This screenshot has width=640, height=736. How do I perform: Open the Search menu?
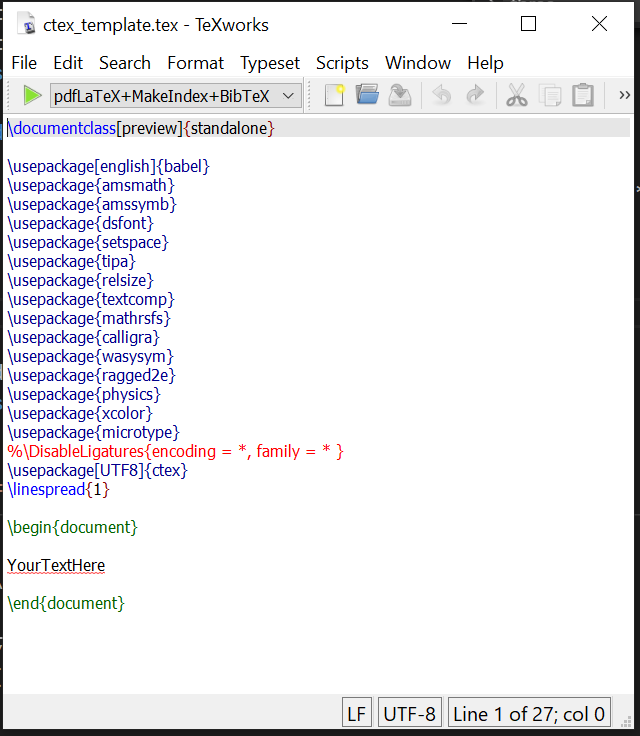pyautogui.click(x=125, y=63)
